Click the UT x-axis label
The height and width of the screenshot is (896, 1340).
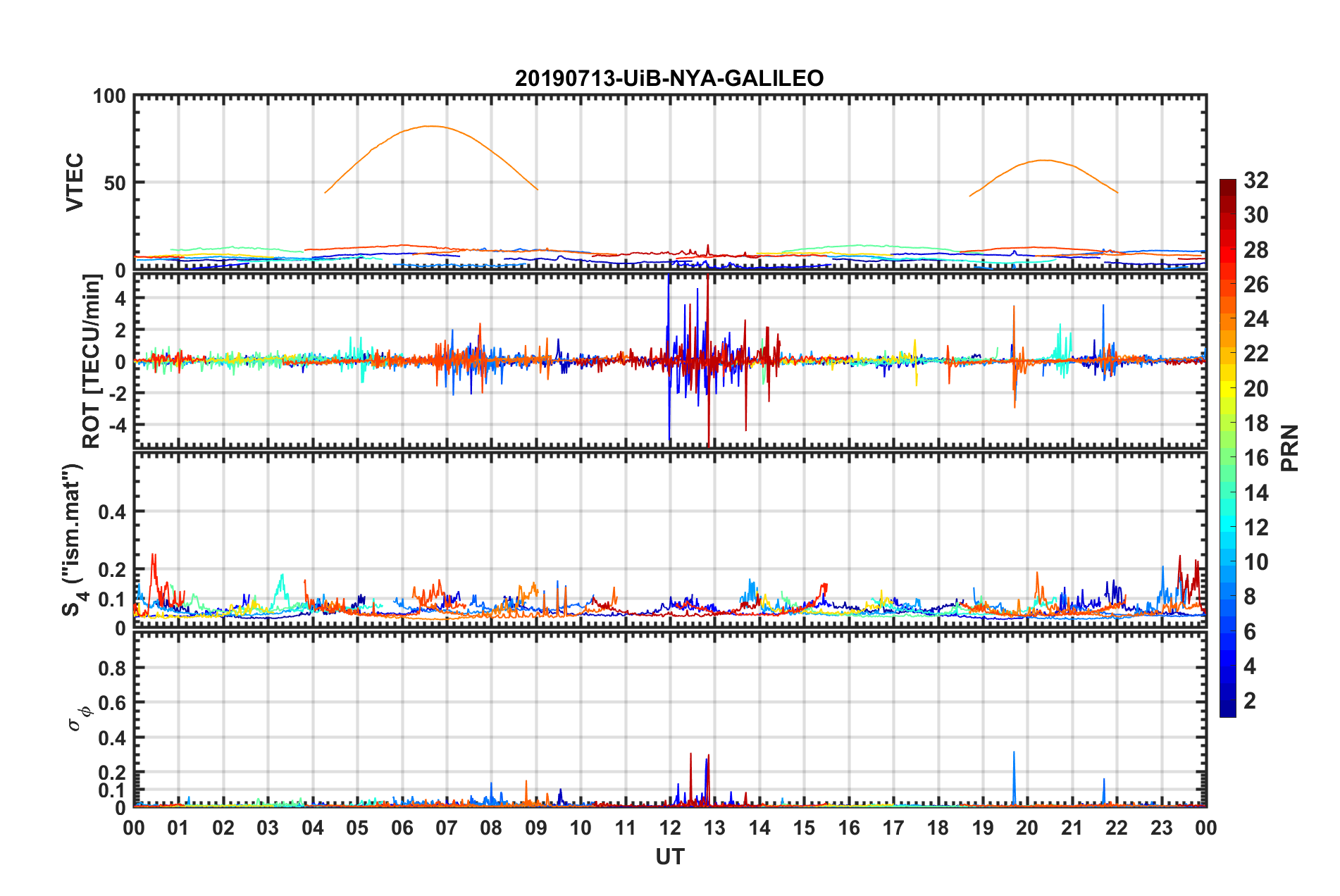coord(670,857)
